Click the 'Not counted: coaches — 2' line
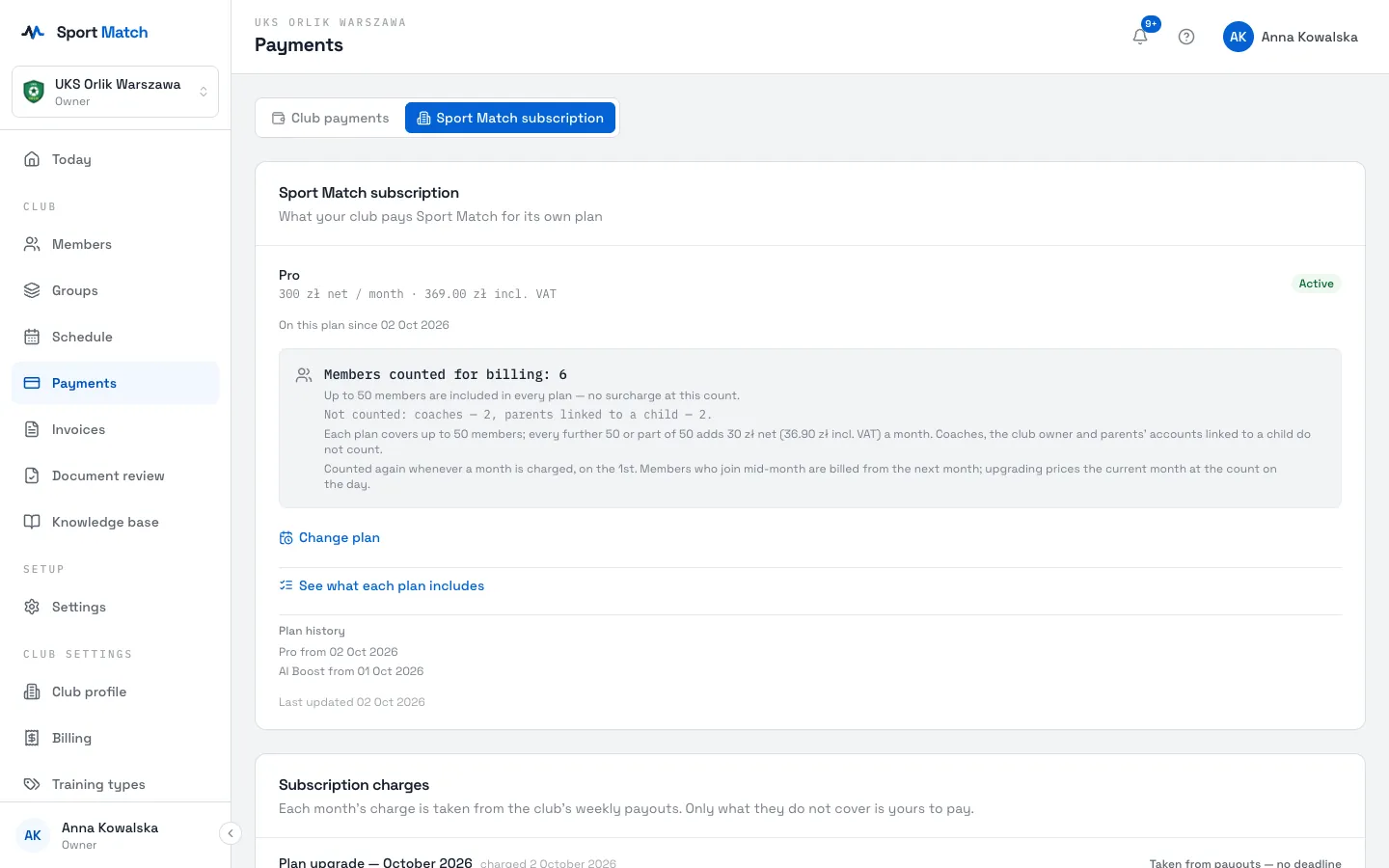1389x868 pixels. [518, 415]
